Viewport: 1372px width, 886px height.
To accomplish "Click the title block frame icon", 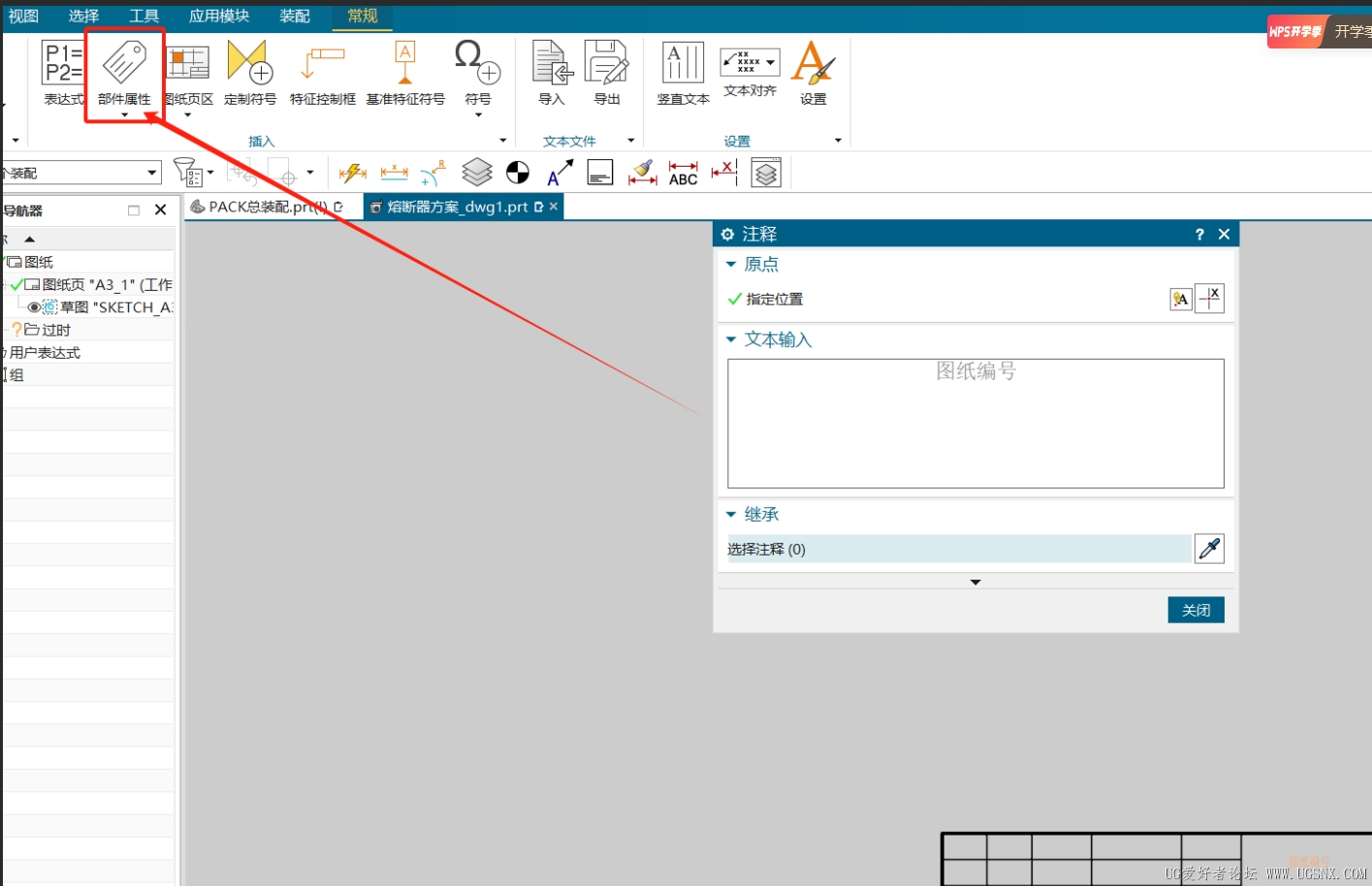I will [600, 173].
